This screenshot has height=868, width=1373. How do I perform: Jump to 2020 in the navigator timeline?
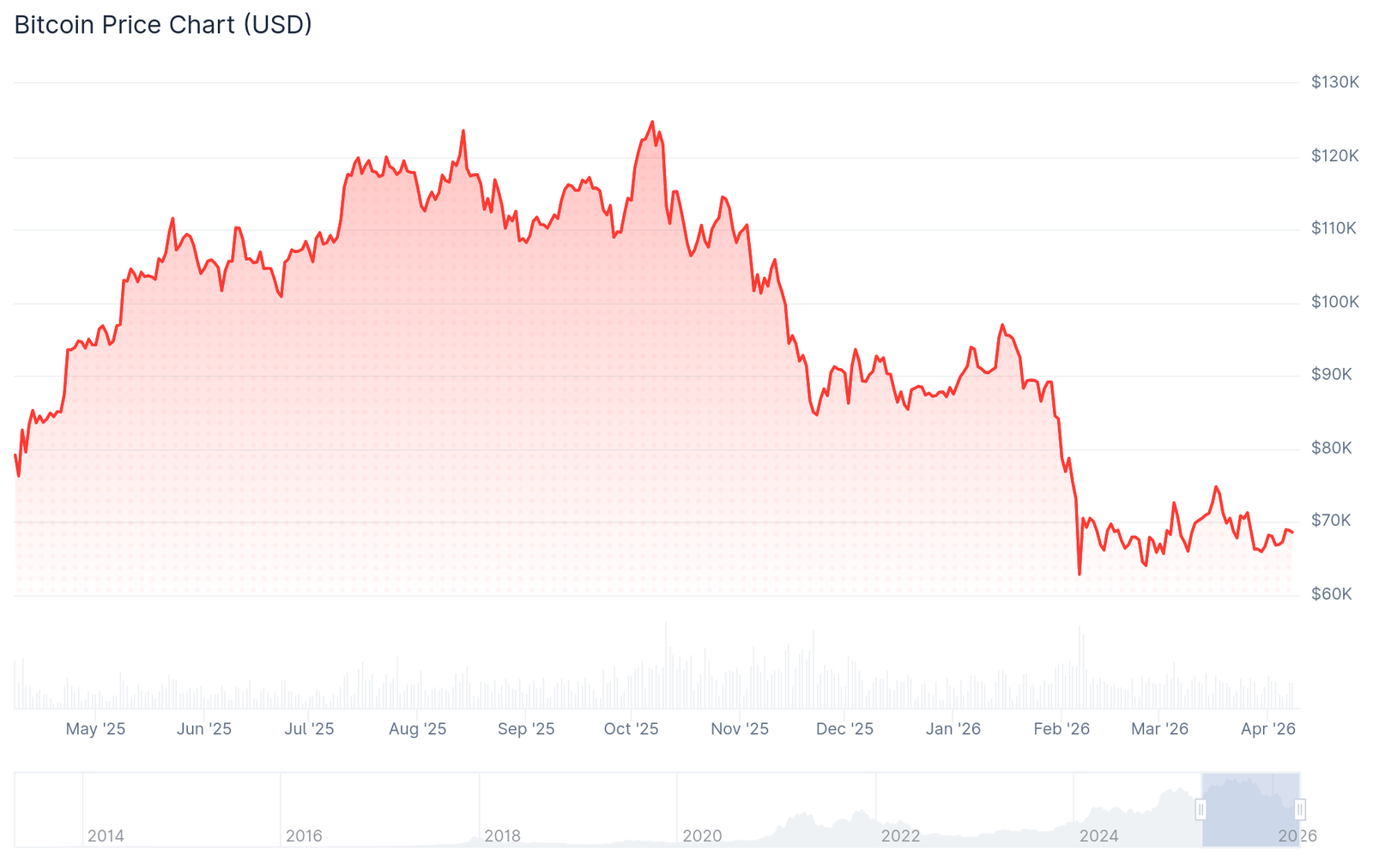(x=702, y=835)
